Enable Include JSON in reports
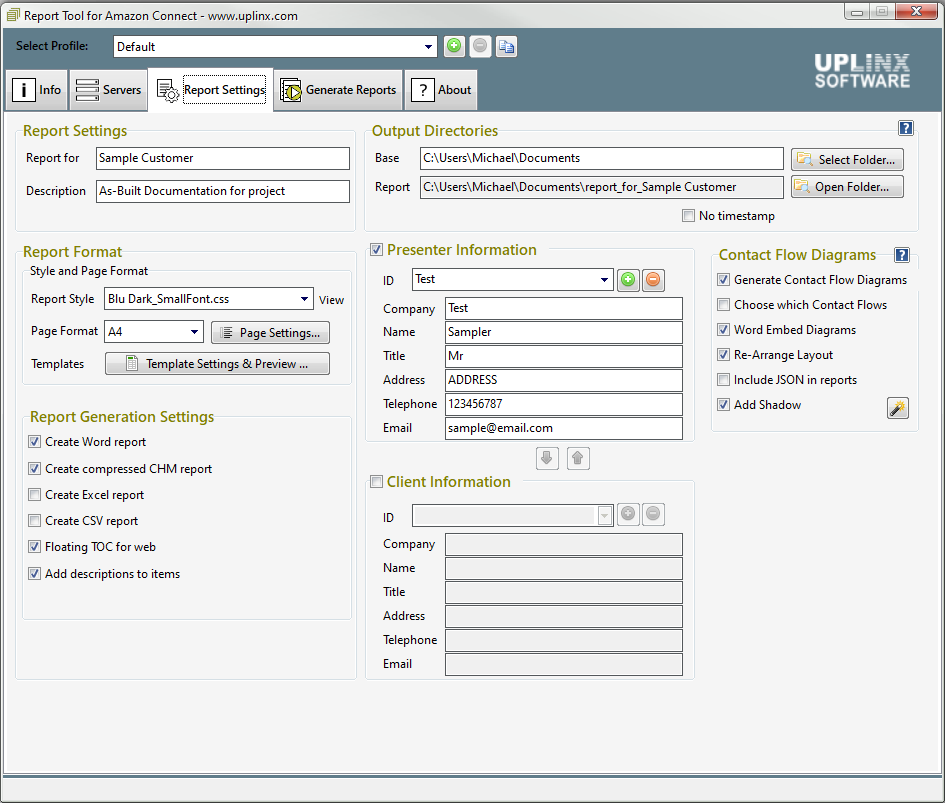This screenshot has height=803, width=945. (723, 380)
